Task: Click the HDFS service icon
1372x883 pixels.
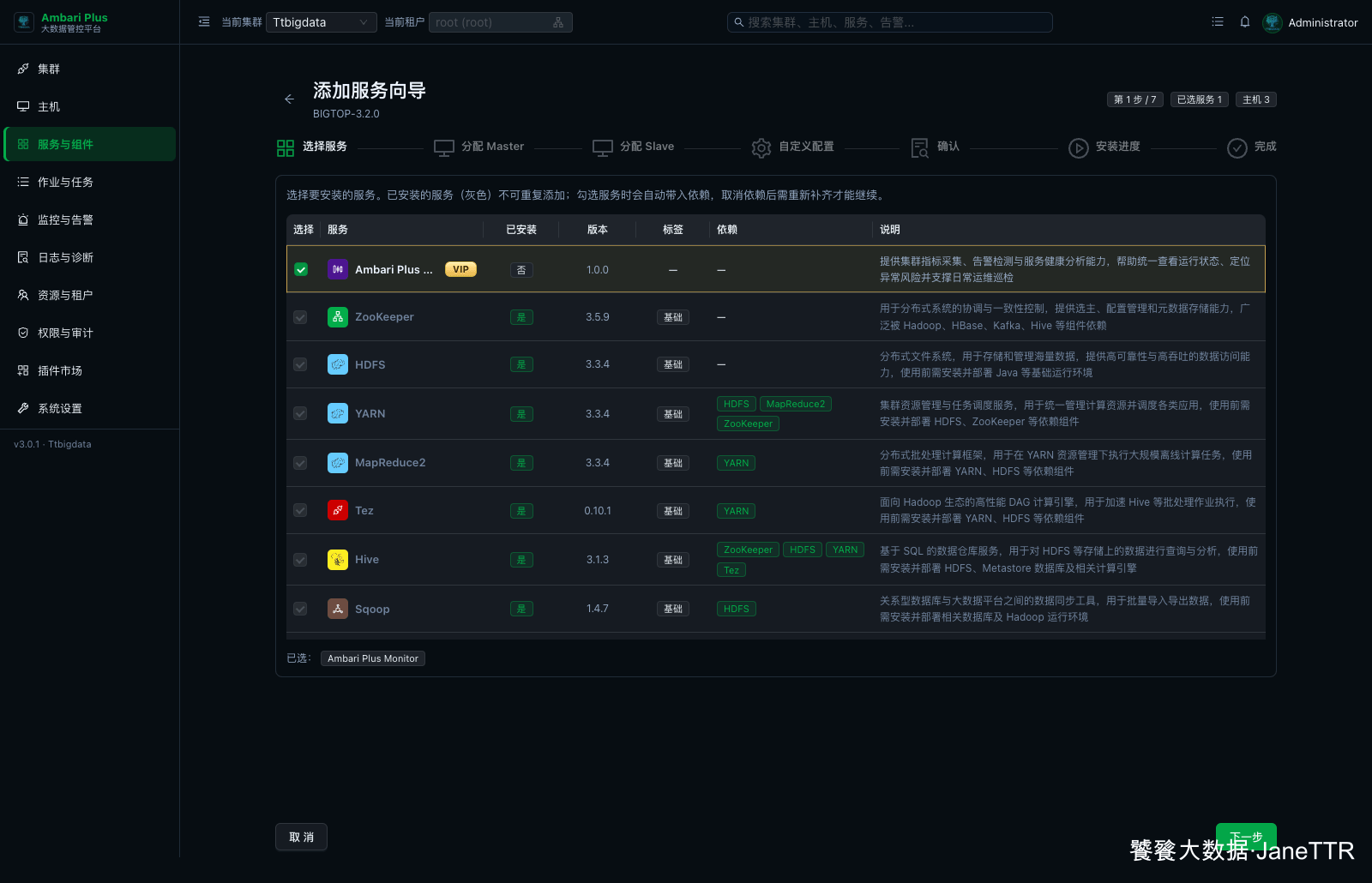Action: coord(338,364)
